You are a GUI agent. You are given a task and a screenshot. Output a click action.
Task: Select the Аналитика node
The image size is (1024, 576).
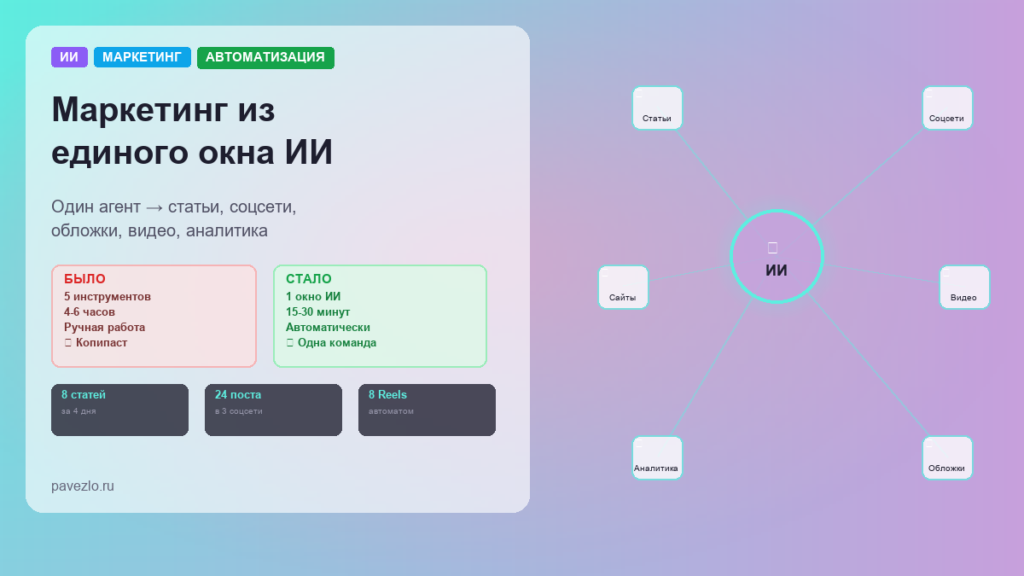click(657, 458)
